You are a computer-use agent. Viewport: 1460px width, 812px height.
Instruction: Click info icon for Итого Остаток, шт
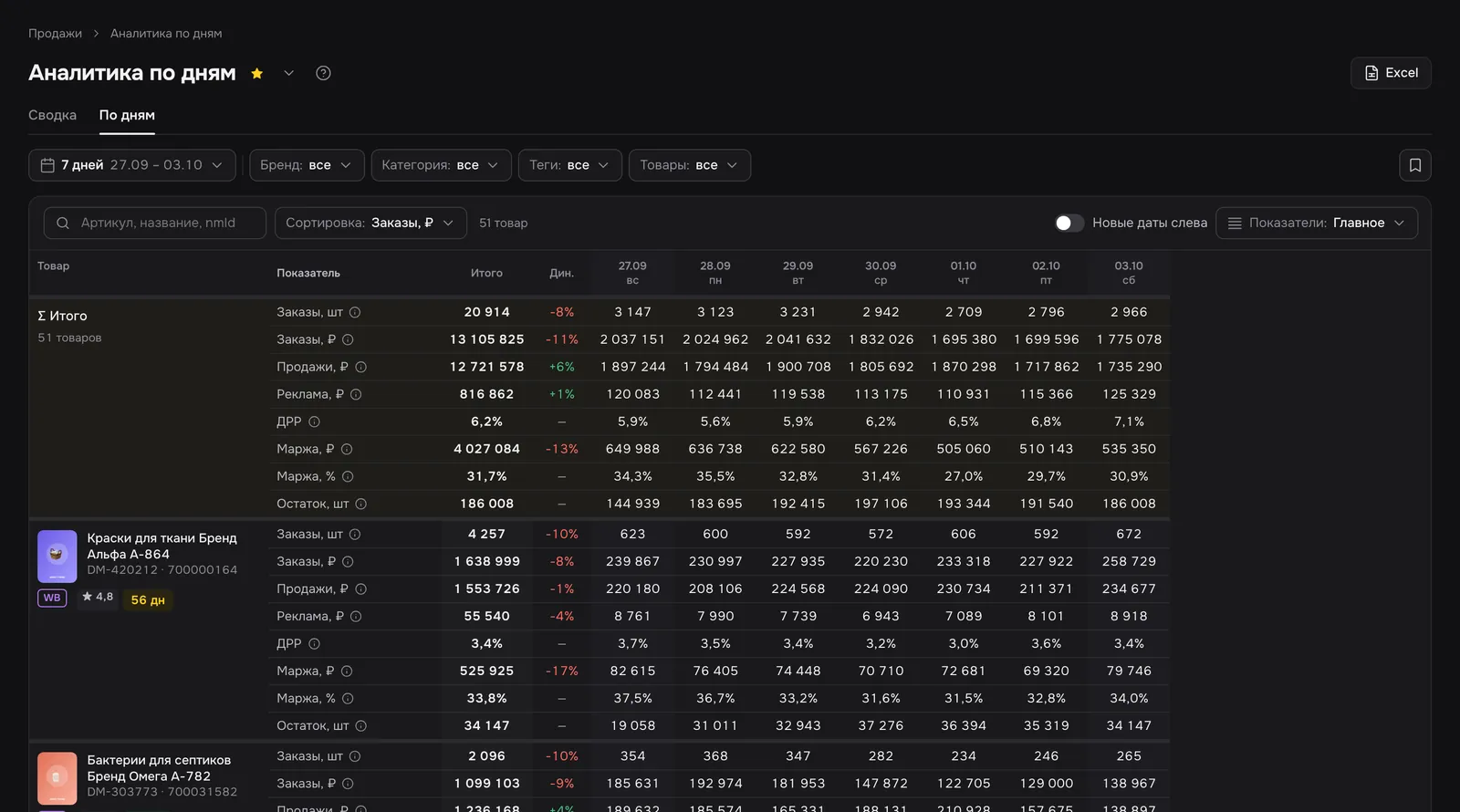360,504
